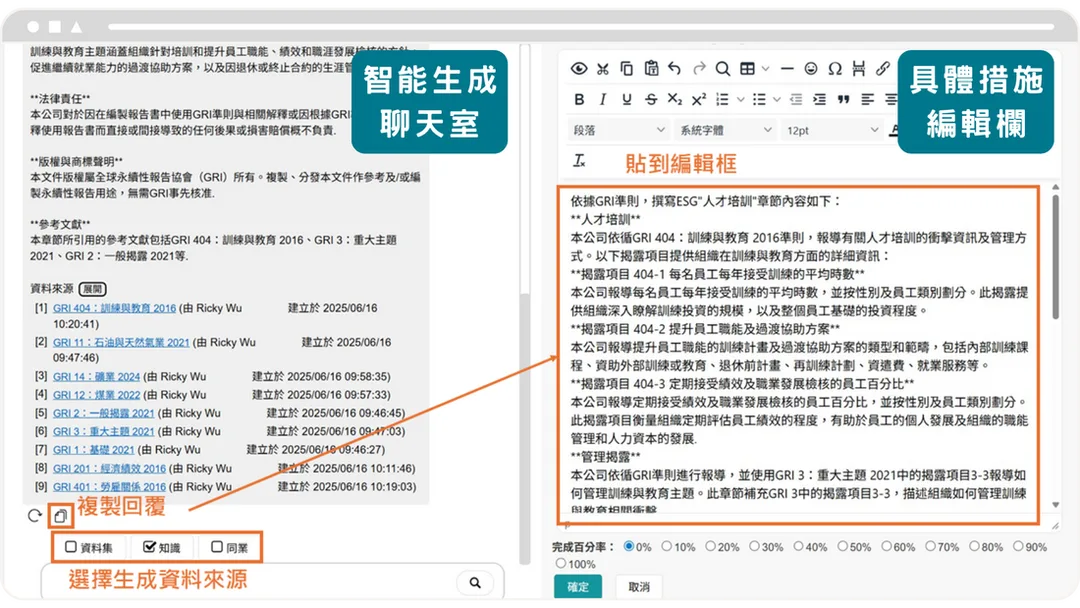
Task: Click the eye preview icon in editor toolbar
Action: tap(579, 68)
